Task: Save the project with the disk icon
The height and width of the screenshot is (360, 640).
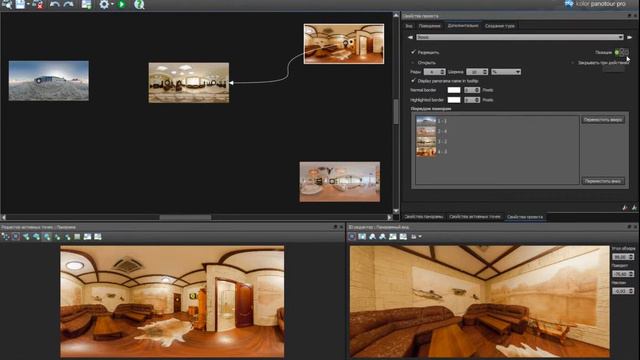Action: click(20, 4)
